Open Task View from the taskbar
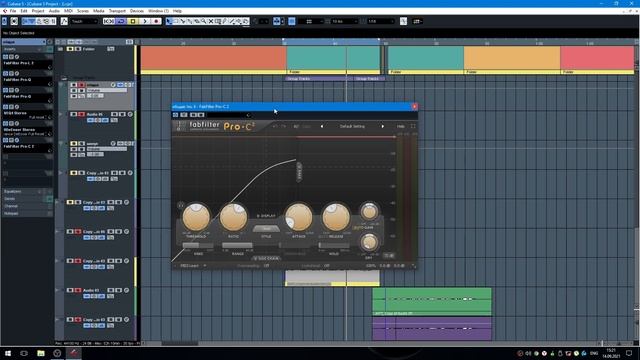 [24, 353]
